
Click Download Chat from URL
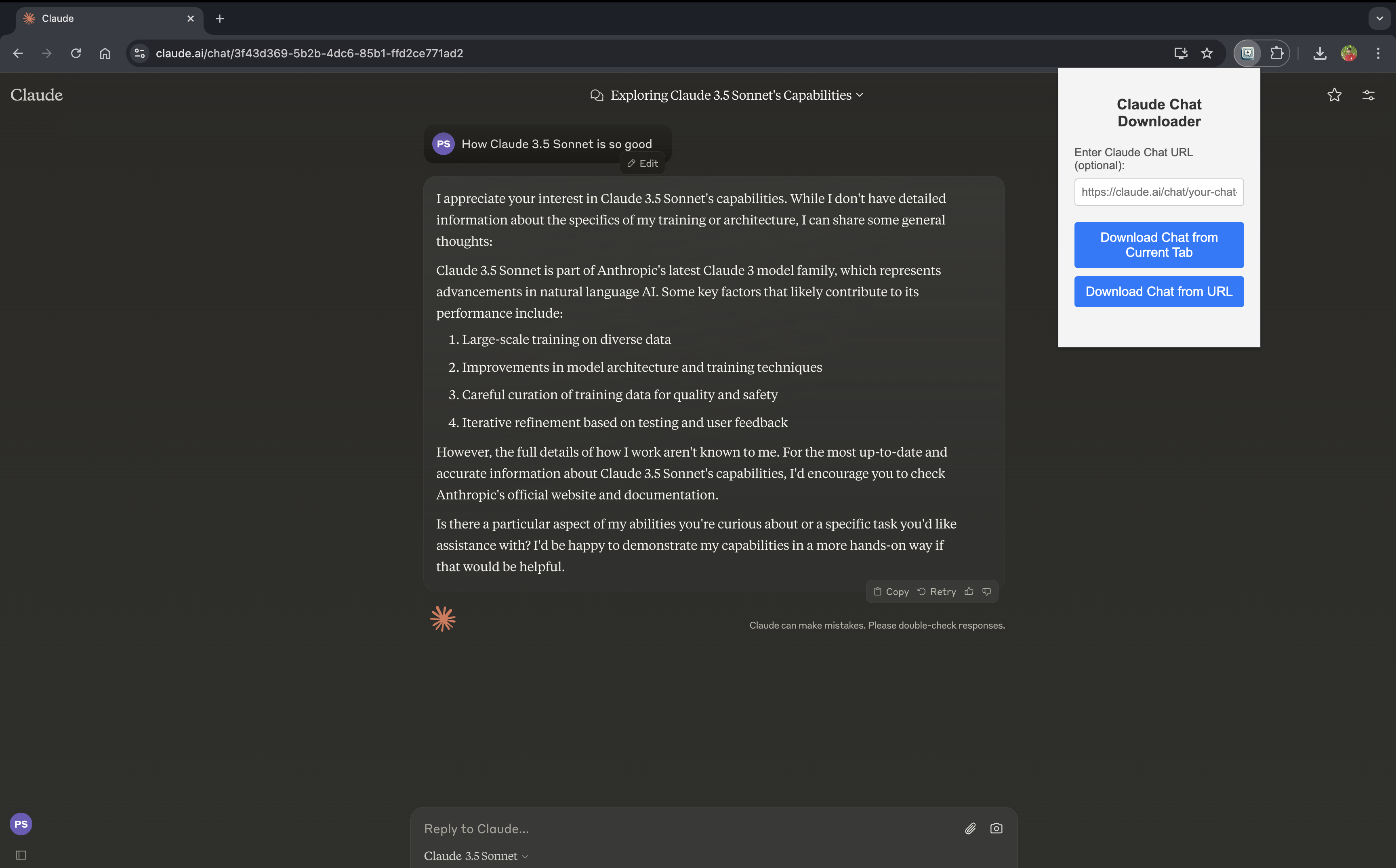pyautogui.click(x=1159, y=291)
